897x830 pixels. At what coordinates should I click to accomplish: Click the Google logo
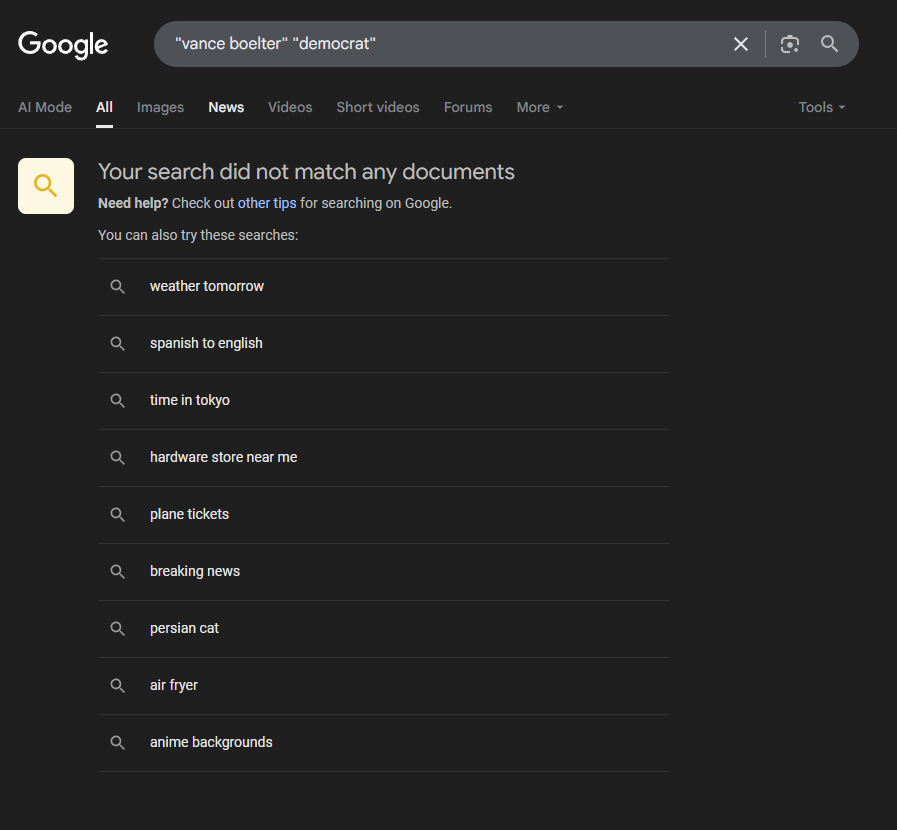63,45
